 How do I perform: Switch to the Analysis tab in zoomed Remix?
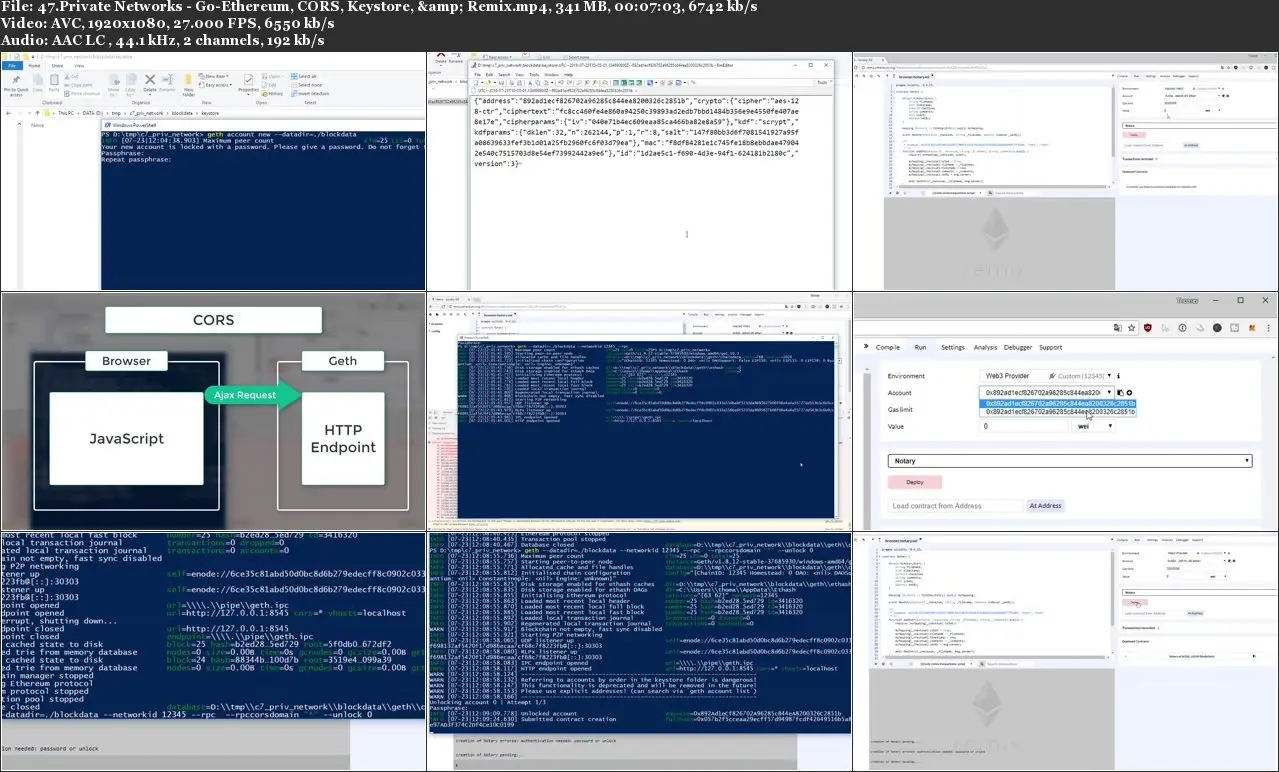[x=985, y=347]
